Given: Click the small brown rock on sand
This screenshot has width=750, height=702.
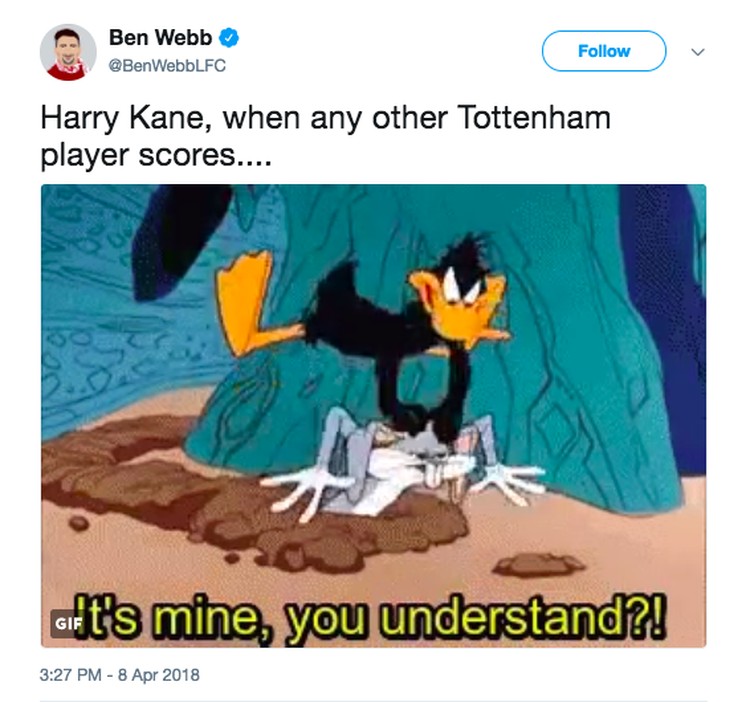Looking at the screenshot, I should pyautogui.click(x=538, y=564).
